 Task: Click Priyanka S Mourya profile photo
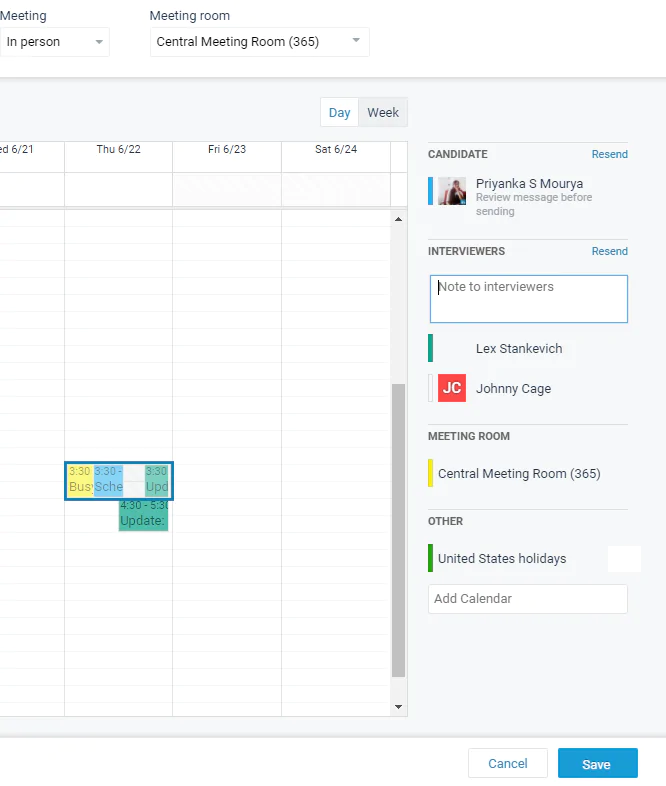tap(452, 191)
